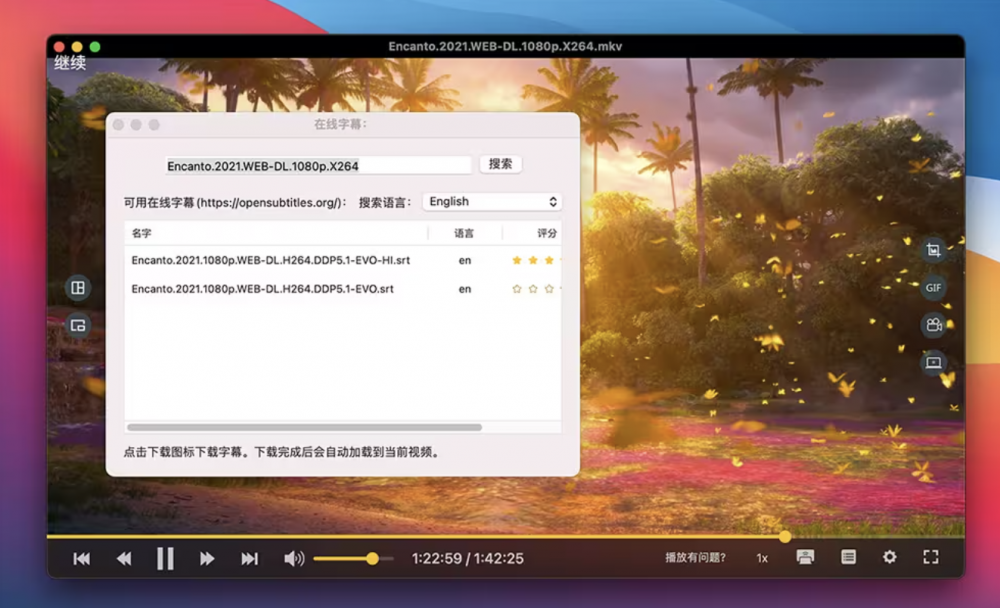This screenshot has width=1000, height=608.
Task: Open the screen cast icon
Action: (x=934, y=362)
